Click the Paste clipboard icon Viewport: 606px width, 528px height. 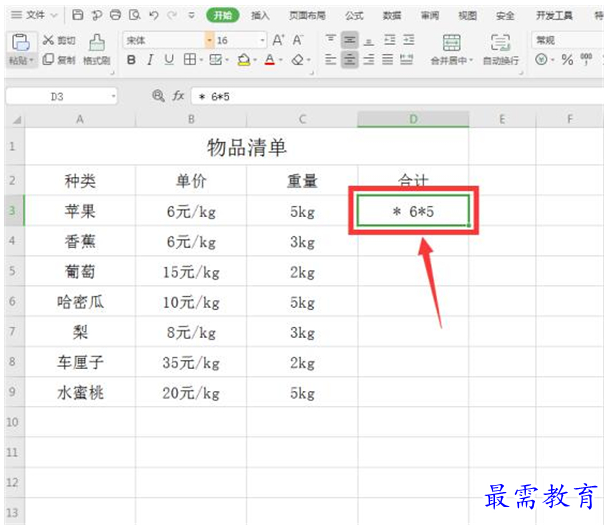click(20, 42)
